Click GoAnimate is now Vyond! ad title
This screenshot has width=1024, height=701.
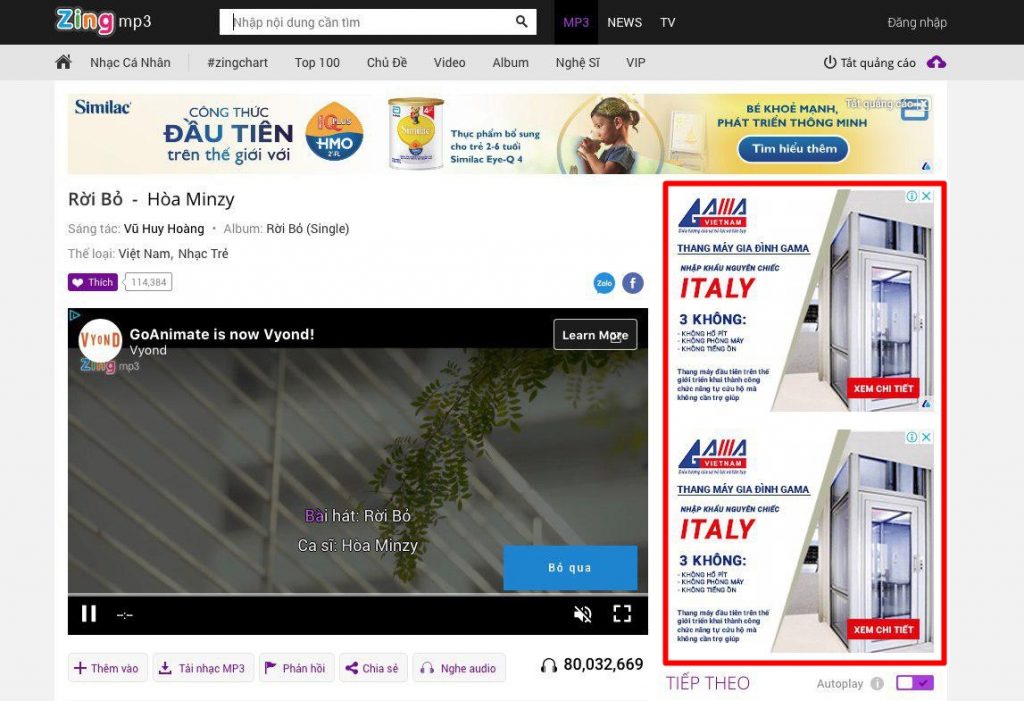click(x=222, y=334)
